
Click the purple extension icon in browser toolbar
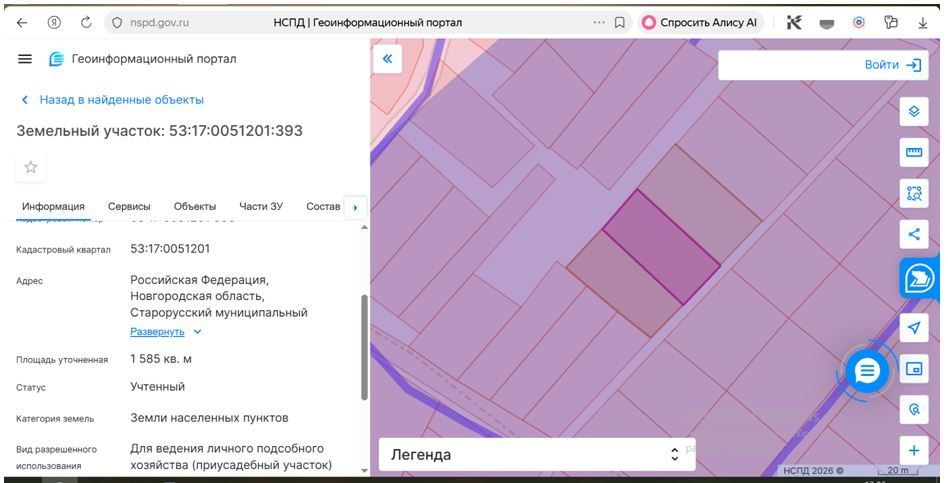point(859,23)
